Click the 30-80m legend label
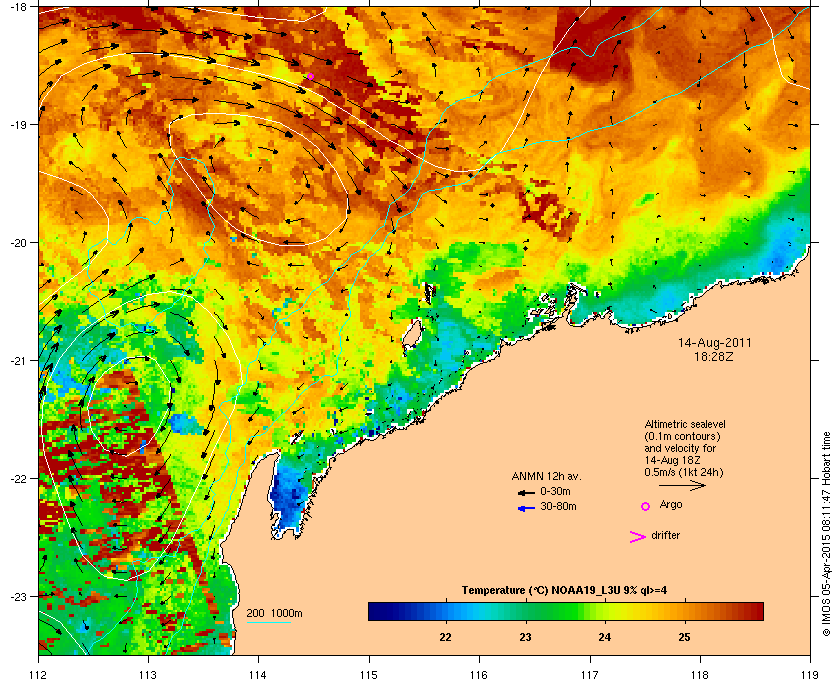 (558, 506)
